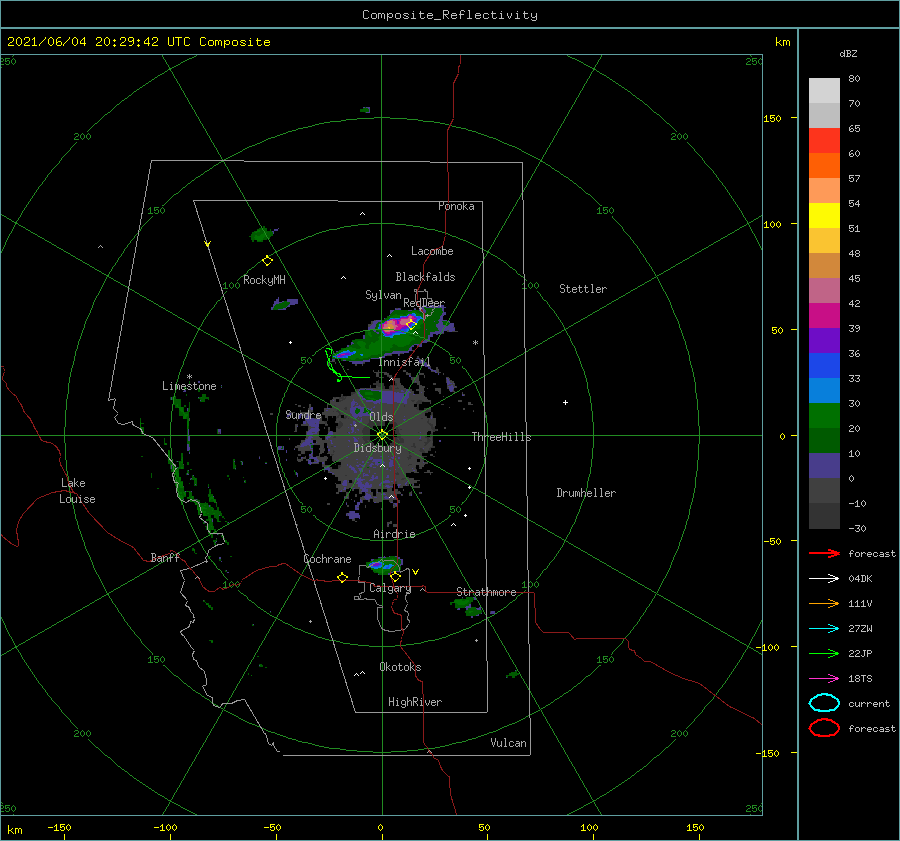
Task: Click the -30 value on dBZ scale
Action: click(x=857, y=528)
